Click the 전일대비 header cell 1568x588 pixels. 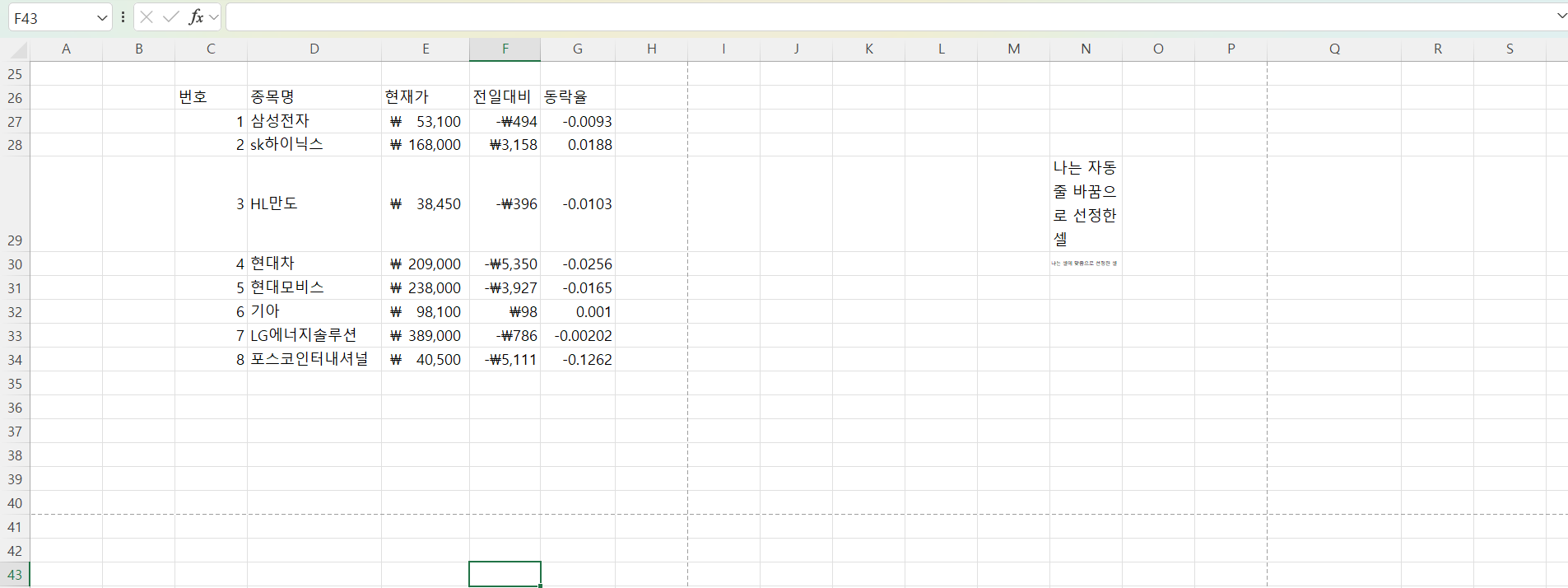tap(505, 97)
